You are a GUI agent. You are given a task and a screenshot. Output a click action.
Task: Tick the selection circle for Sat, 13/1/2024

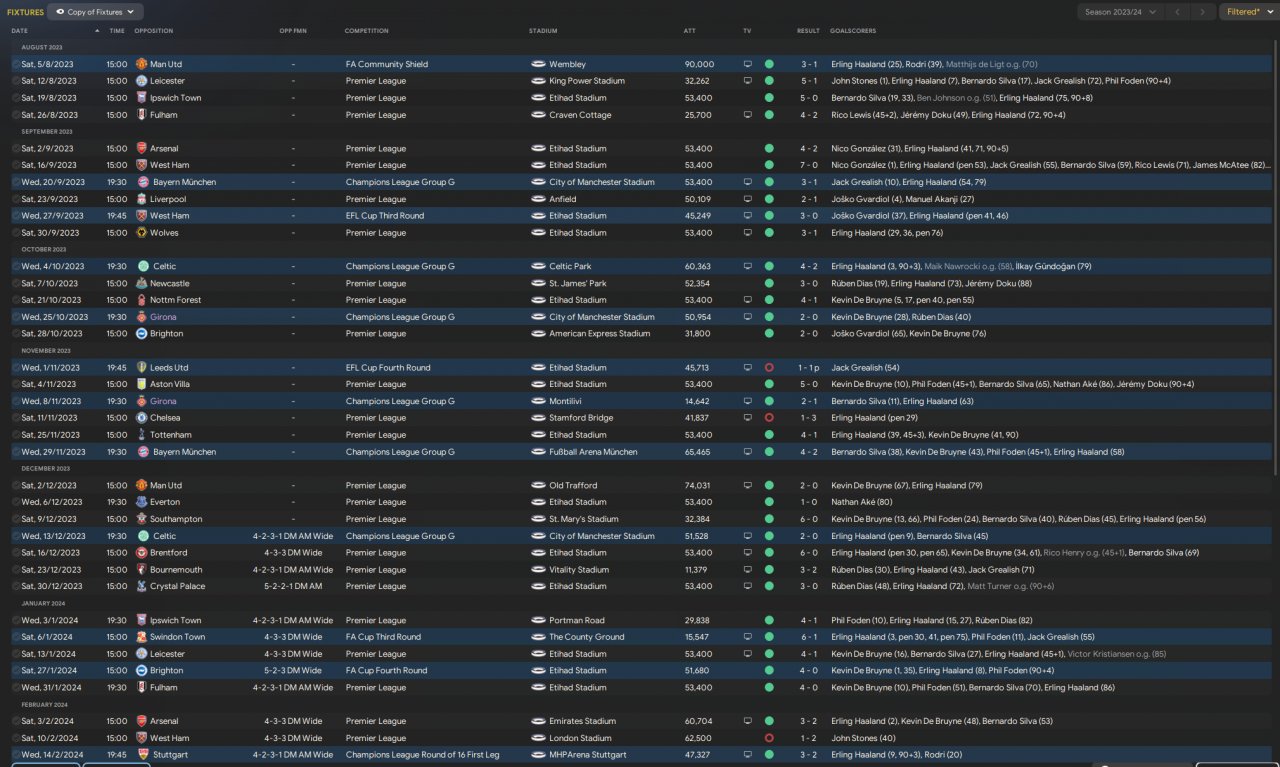coord(17,654)
